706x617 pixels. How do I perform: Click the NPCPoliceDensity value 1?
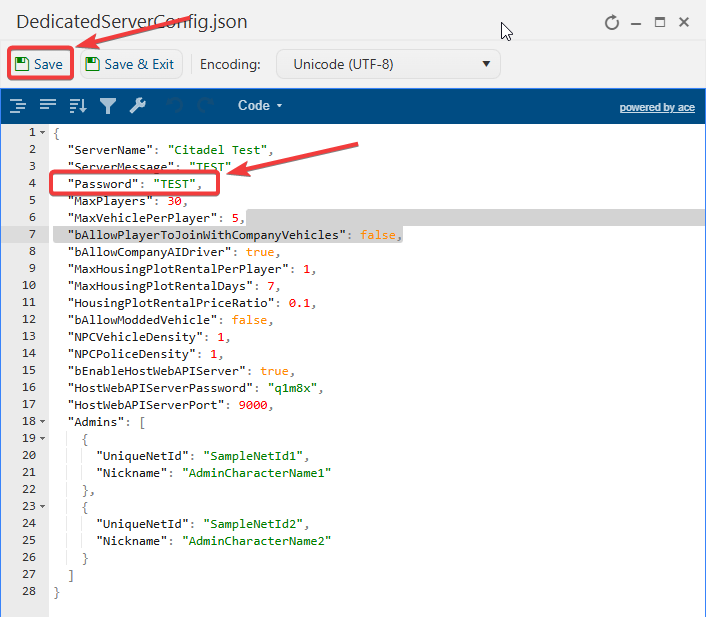[x=213, y=354]
